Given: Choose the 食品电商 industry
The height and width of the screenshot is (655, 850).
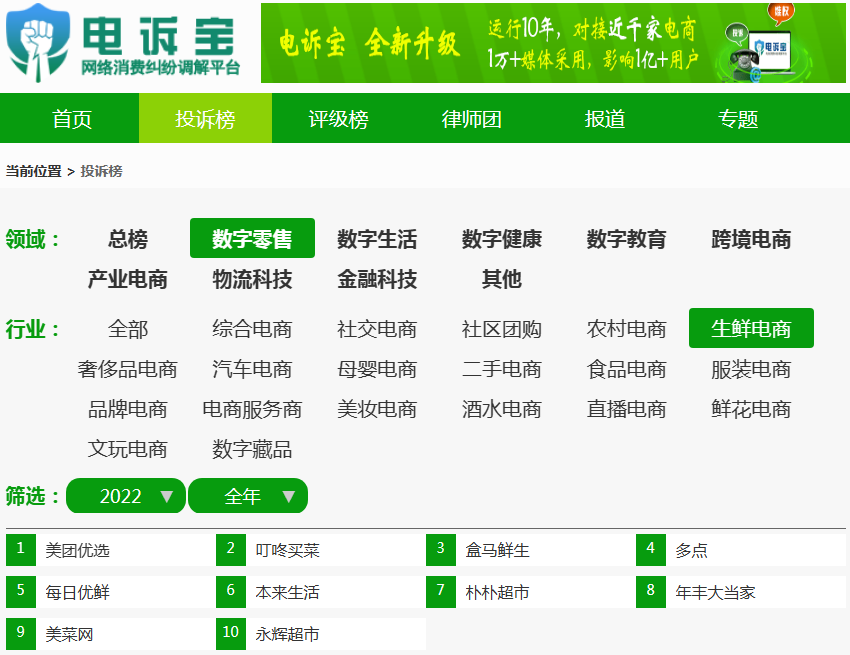Looking at the screenshot, I should (x=627, y=369).
